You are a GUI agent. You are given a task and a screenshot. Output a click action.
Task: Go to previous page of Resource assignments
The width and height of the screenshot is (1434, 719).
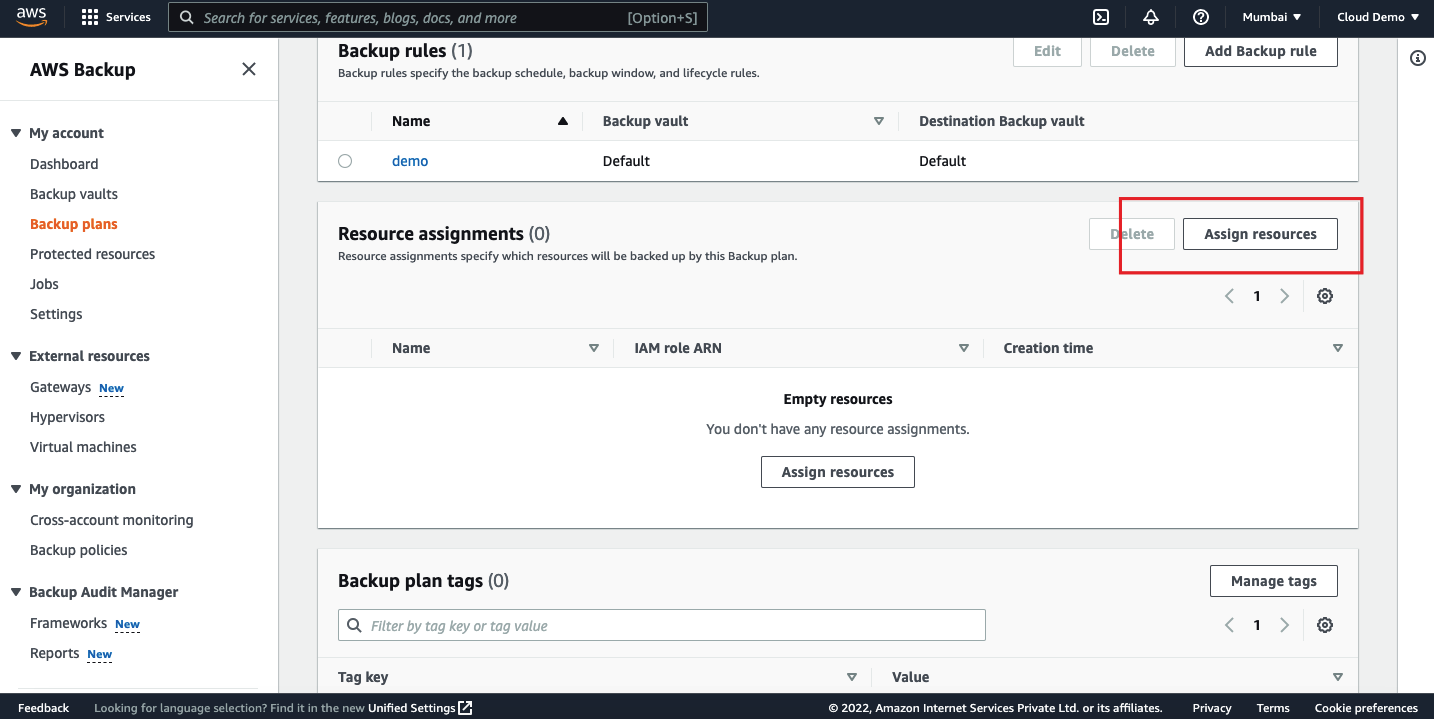click(1229, 296)
